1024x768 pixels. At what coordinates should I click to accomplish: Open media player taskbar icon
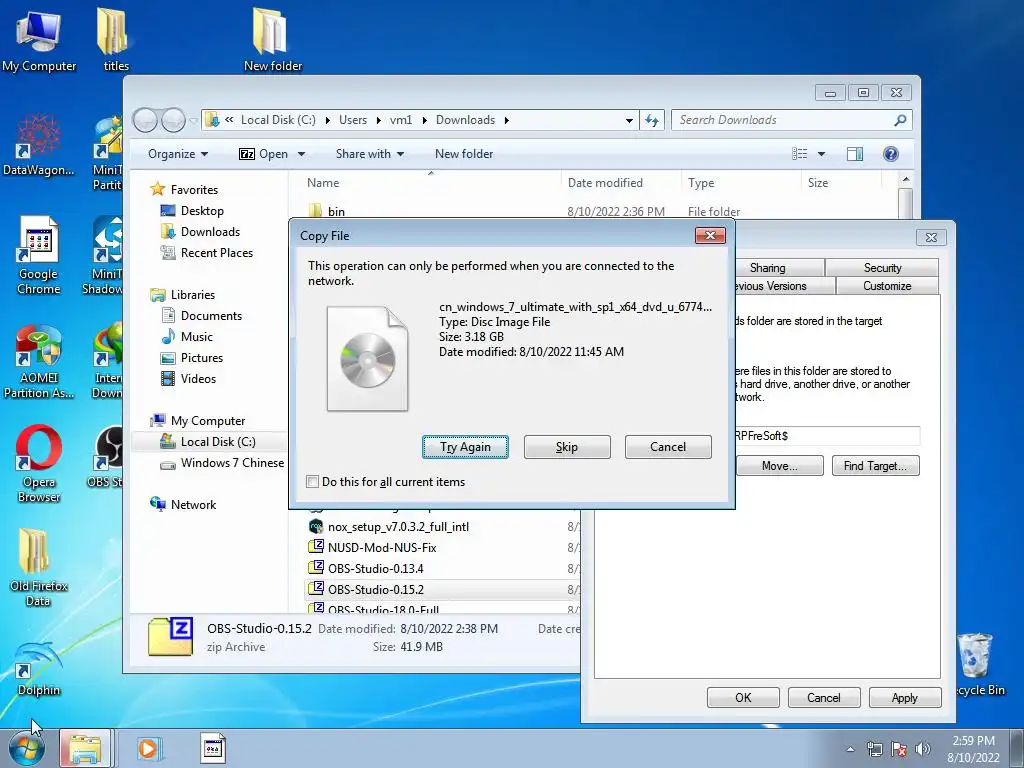pos(149,748)
